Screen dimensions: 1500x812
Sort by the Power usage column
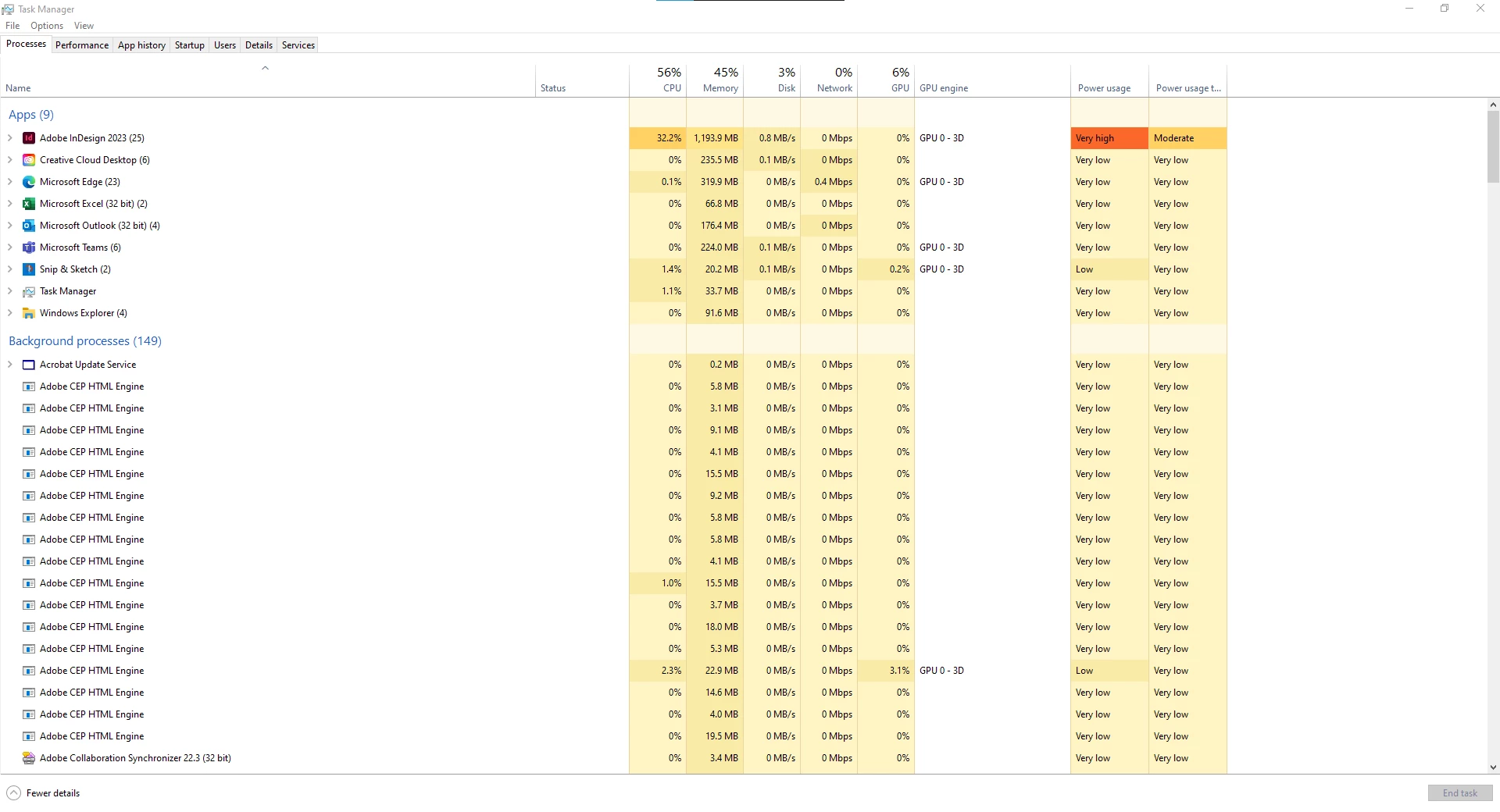point(1109,80)
